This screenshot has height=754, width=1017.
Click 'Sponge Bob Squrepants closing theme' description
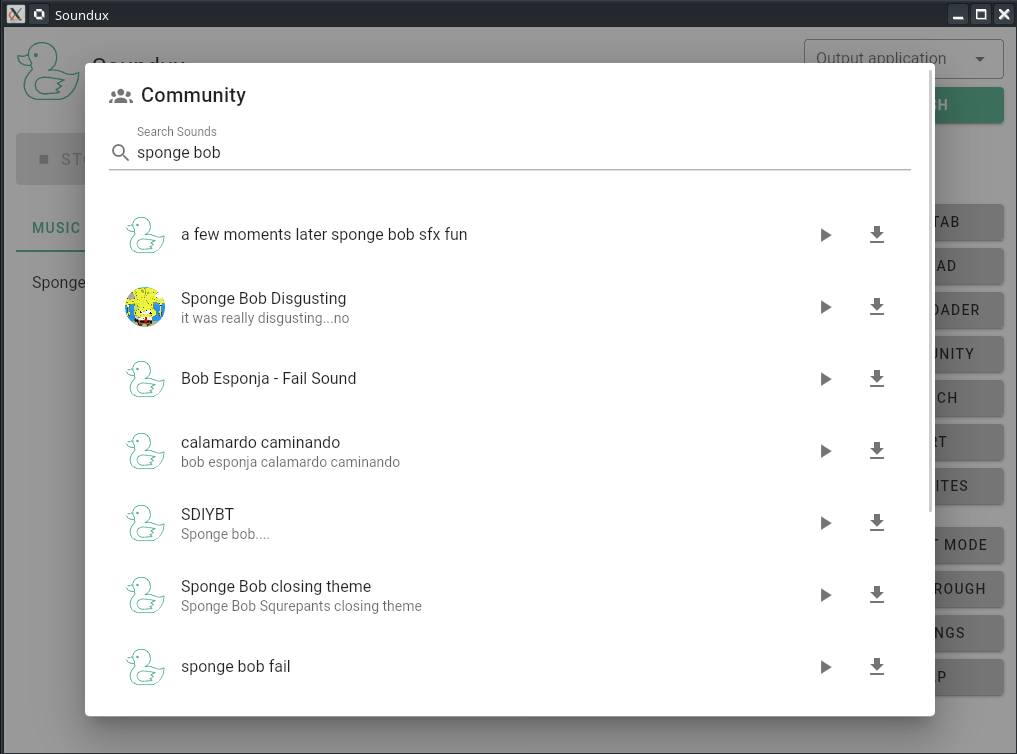tap(301, 606)
